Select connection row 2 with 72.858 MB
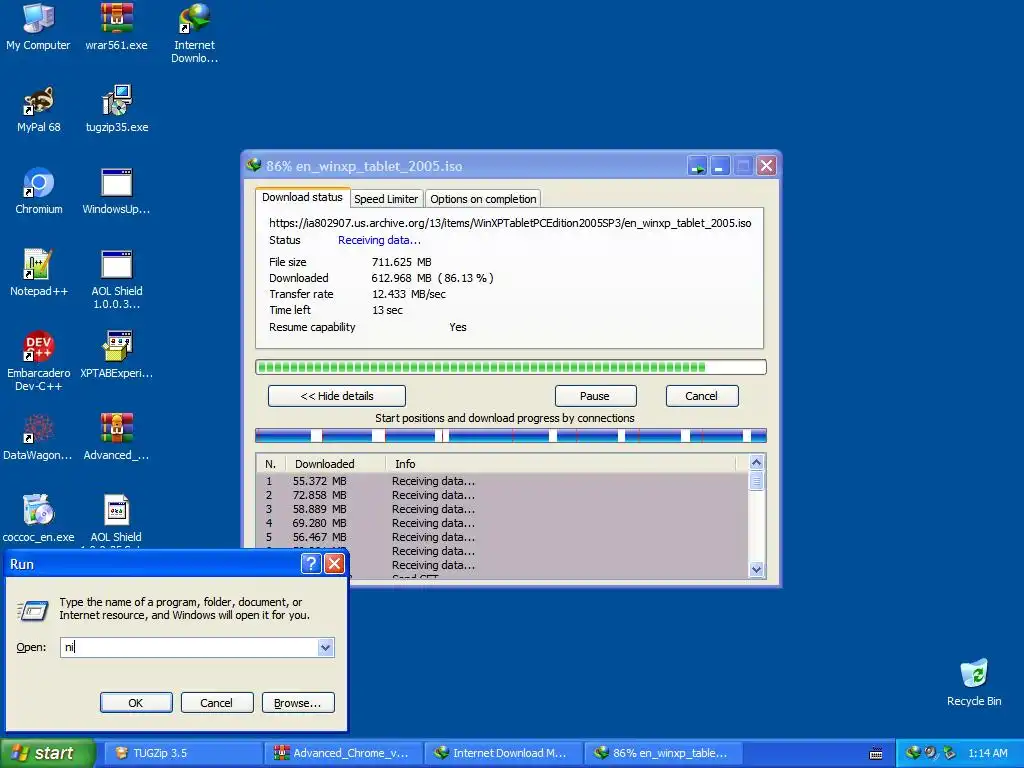Image resolution: width=1024 pixels, height=768 pixels. (x=502, y=495)
